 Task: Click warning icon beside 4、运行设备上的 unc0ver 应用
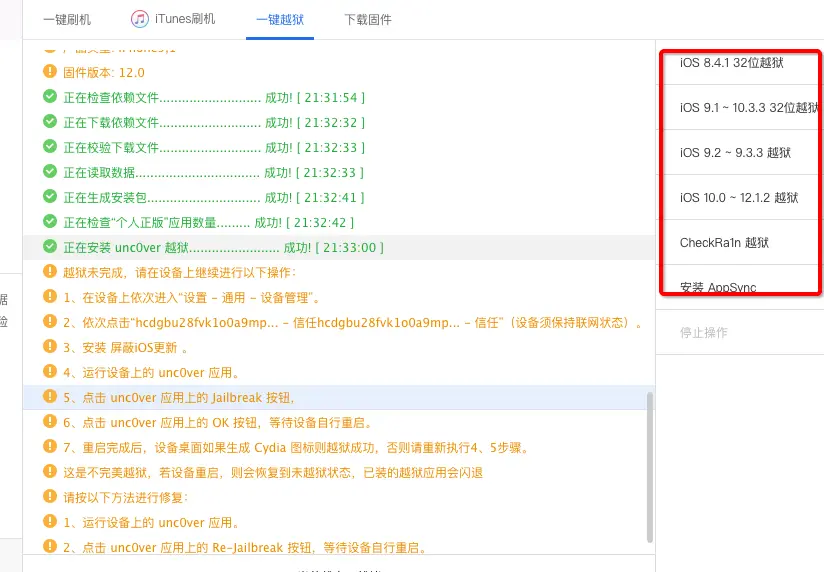[x=50, y=371]
